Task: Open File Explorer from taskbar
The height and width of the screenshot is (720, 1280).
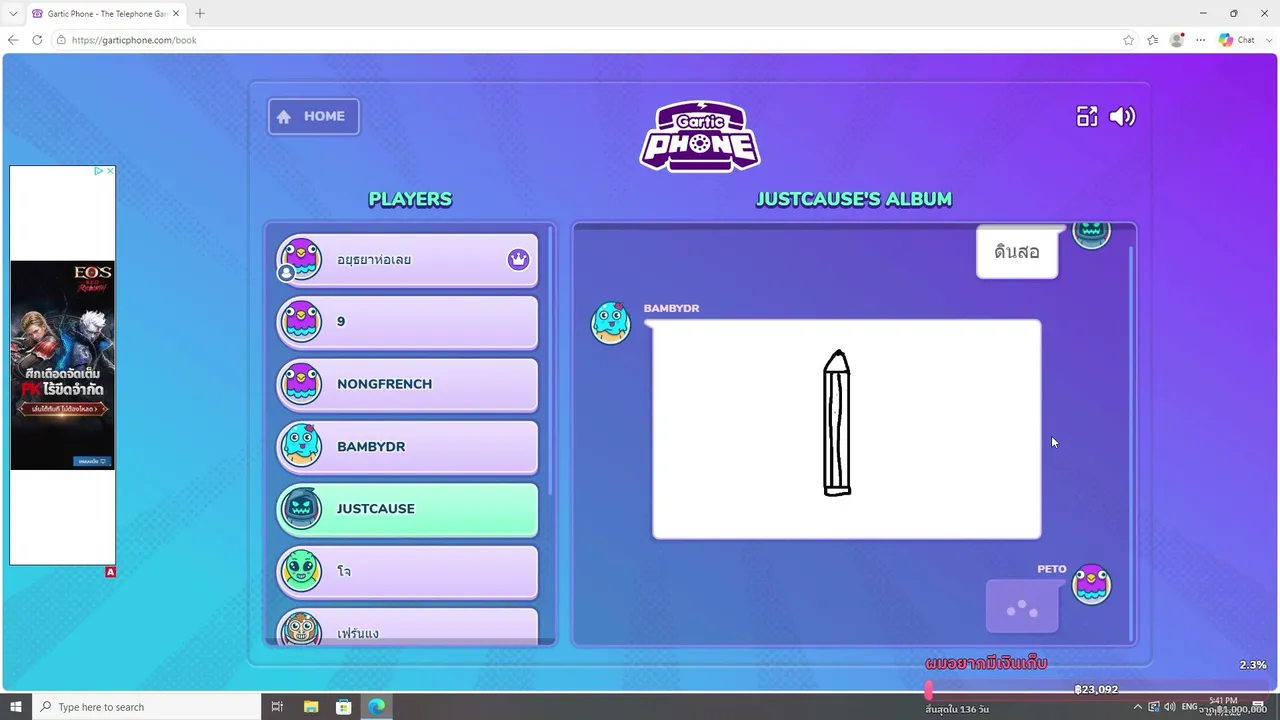Action: 311,707
